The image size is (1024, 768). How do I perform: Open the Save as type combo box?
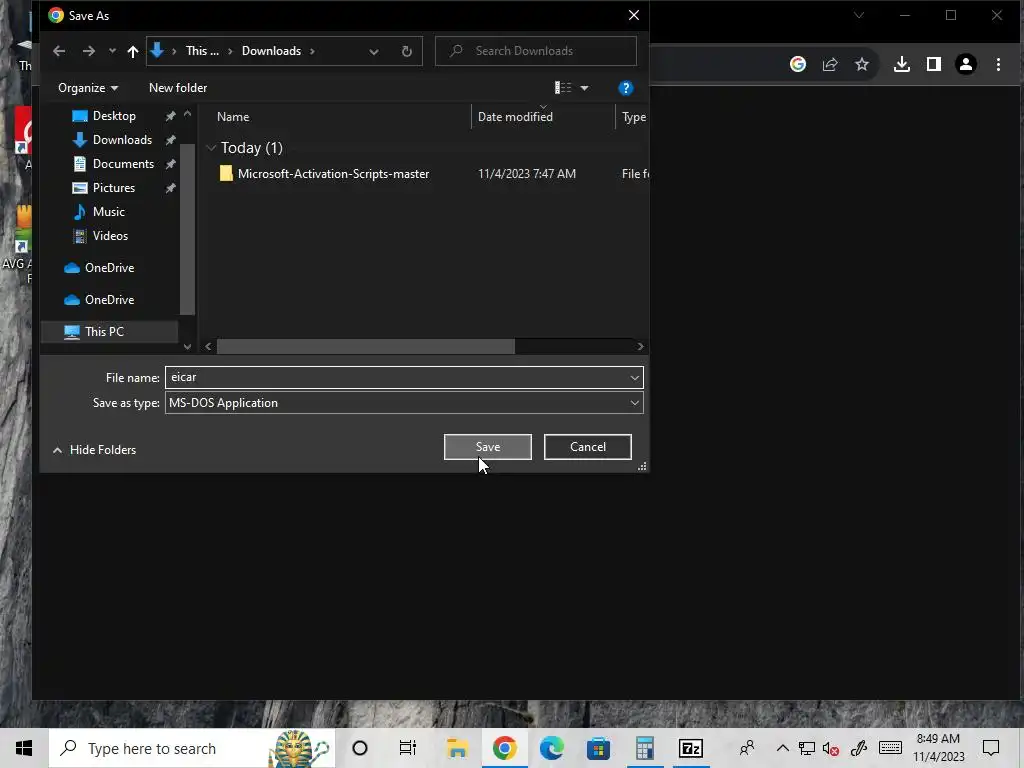coord(404,403)
